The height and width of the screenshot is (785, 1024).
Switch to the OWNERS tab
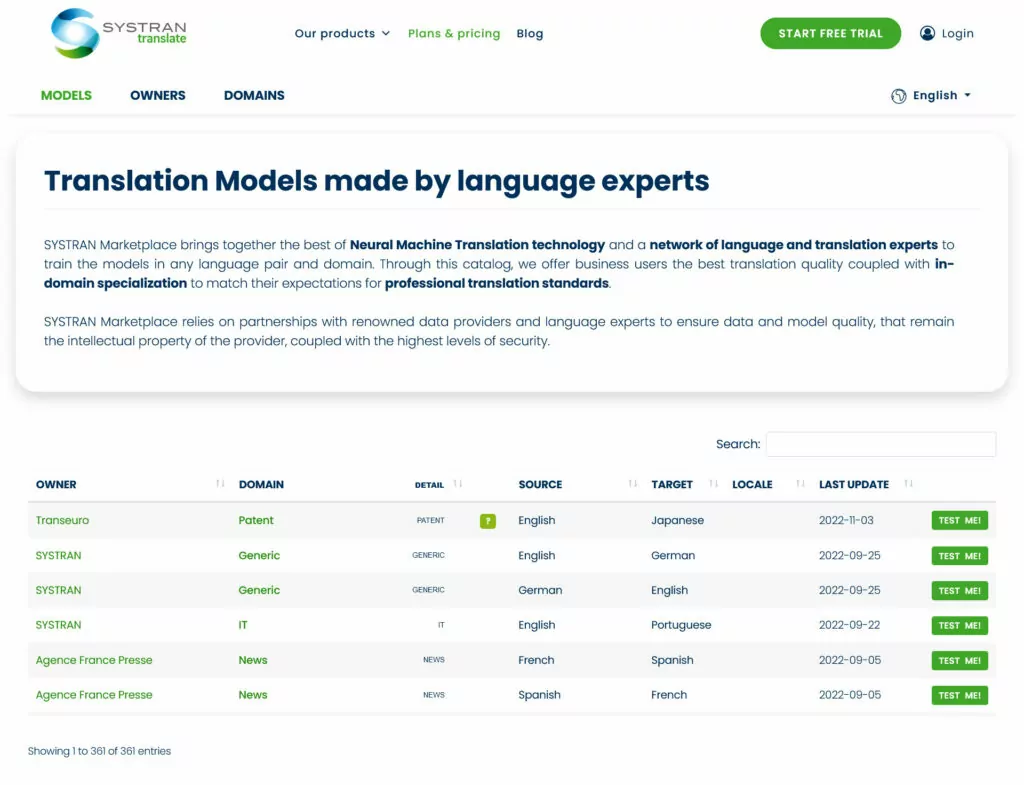(157, 95)
